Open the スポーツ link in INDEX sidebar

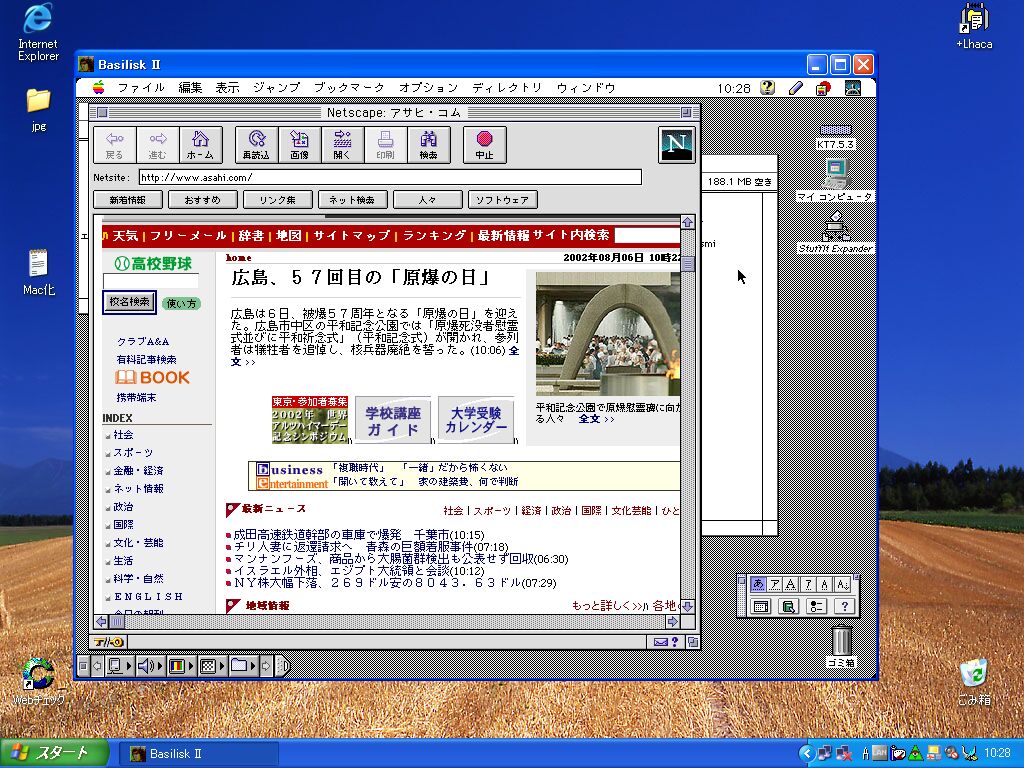133,453
